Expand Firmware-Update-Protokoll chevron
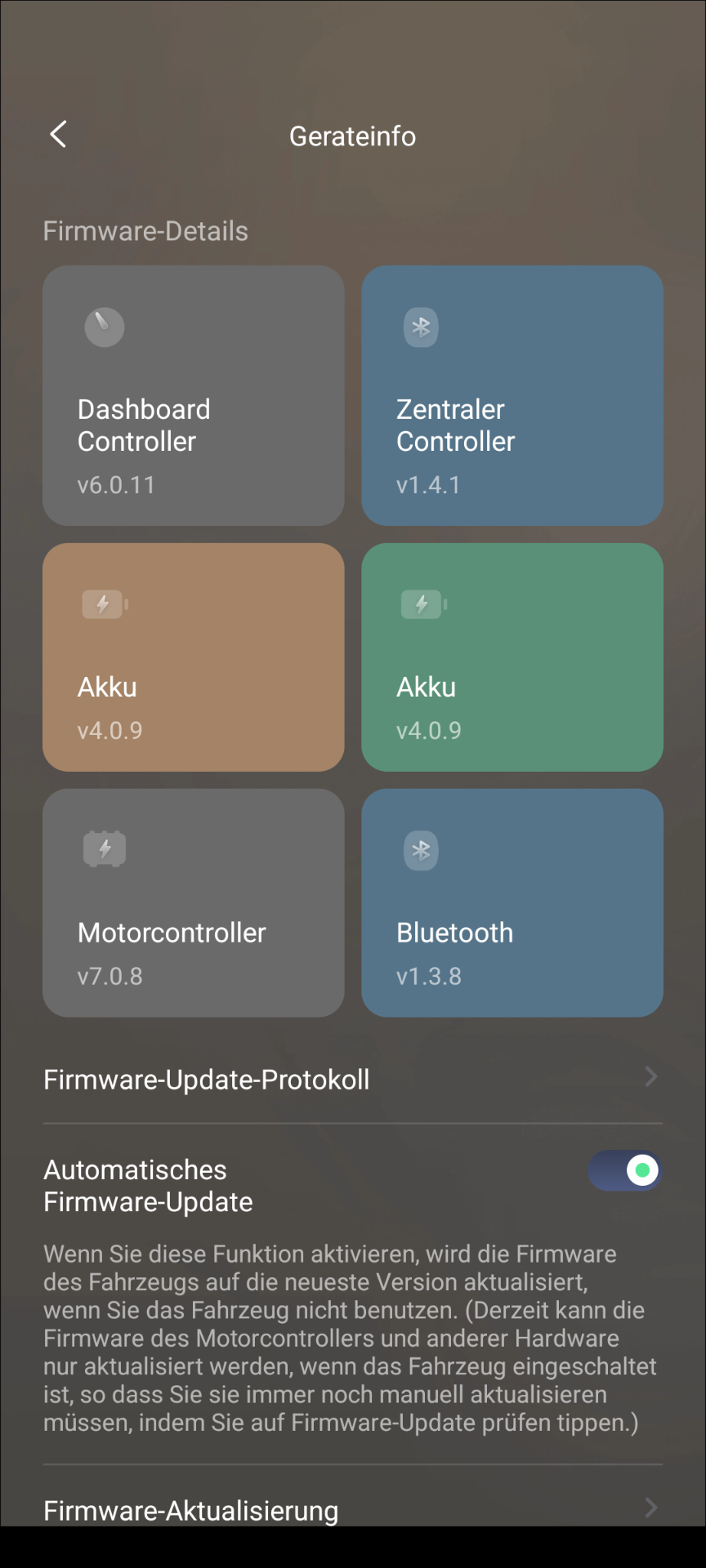Image resolution: width=706 pixels, height=1568 pixels. click(651, 1076)
